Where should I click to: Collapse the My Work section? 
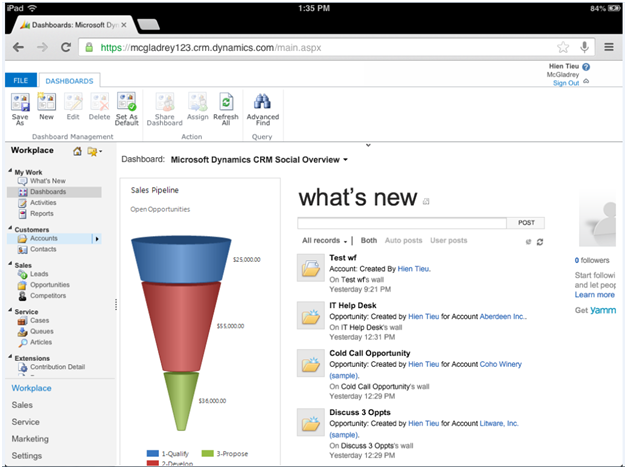[10, 171]
